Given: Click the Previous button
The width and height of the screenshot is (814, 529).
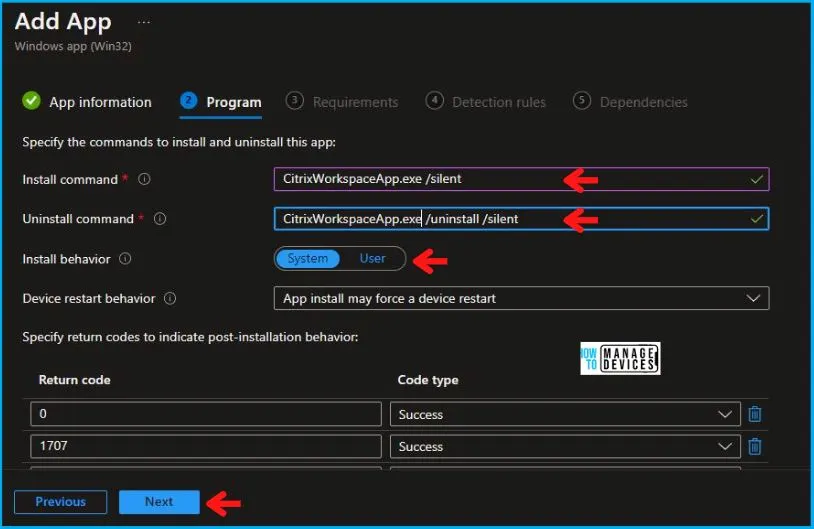Looking at the screenshot, I should [x=61, y=502].
